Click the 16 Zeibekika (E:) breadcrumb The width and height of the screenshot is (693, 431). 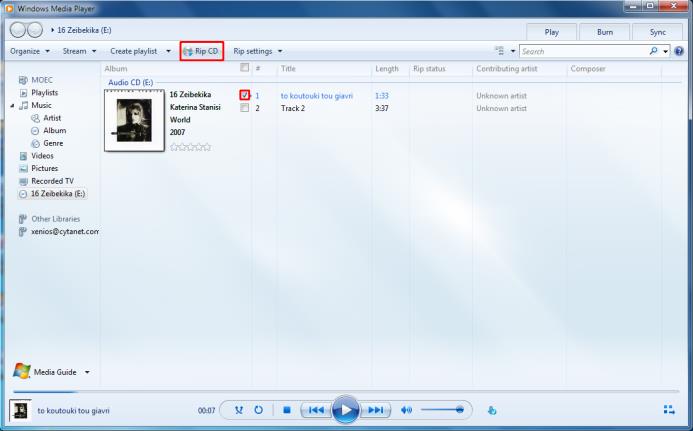pyautogui.click(x=84, y=30)
